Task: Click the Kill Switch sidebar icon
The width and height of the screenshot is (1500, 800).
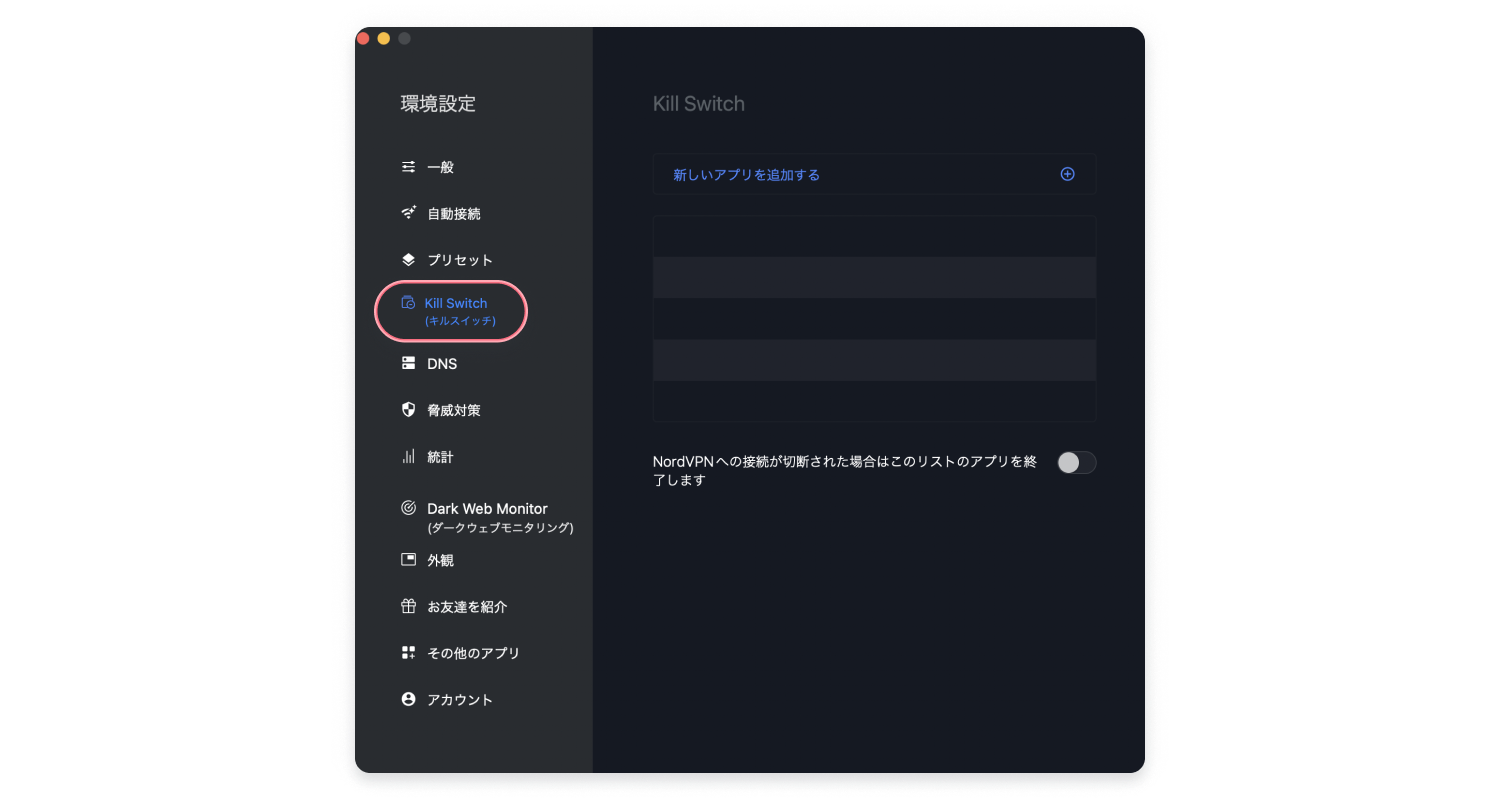Action: 408,303
